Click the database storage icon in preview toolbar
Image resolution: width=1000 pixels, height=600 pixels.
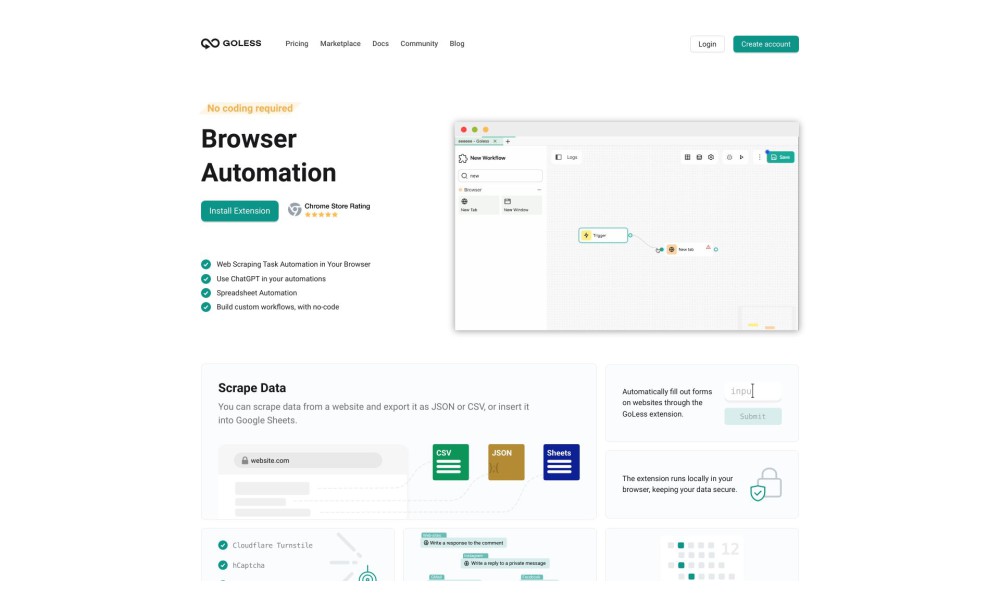[x=699, y=157]
